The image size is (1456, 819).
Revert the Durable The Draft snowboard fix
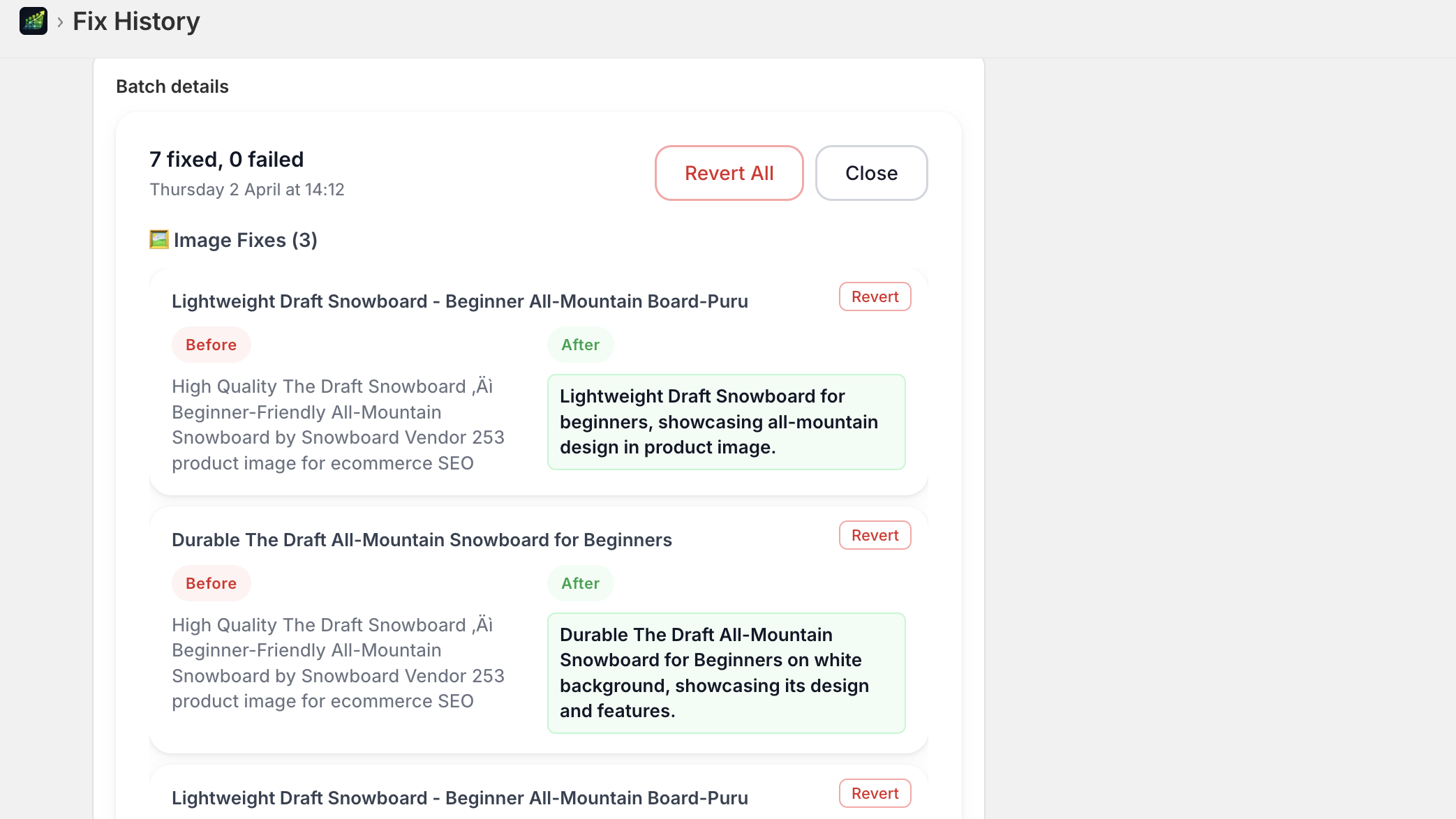874,535
